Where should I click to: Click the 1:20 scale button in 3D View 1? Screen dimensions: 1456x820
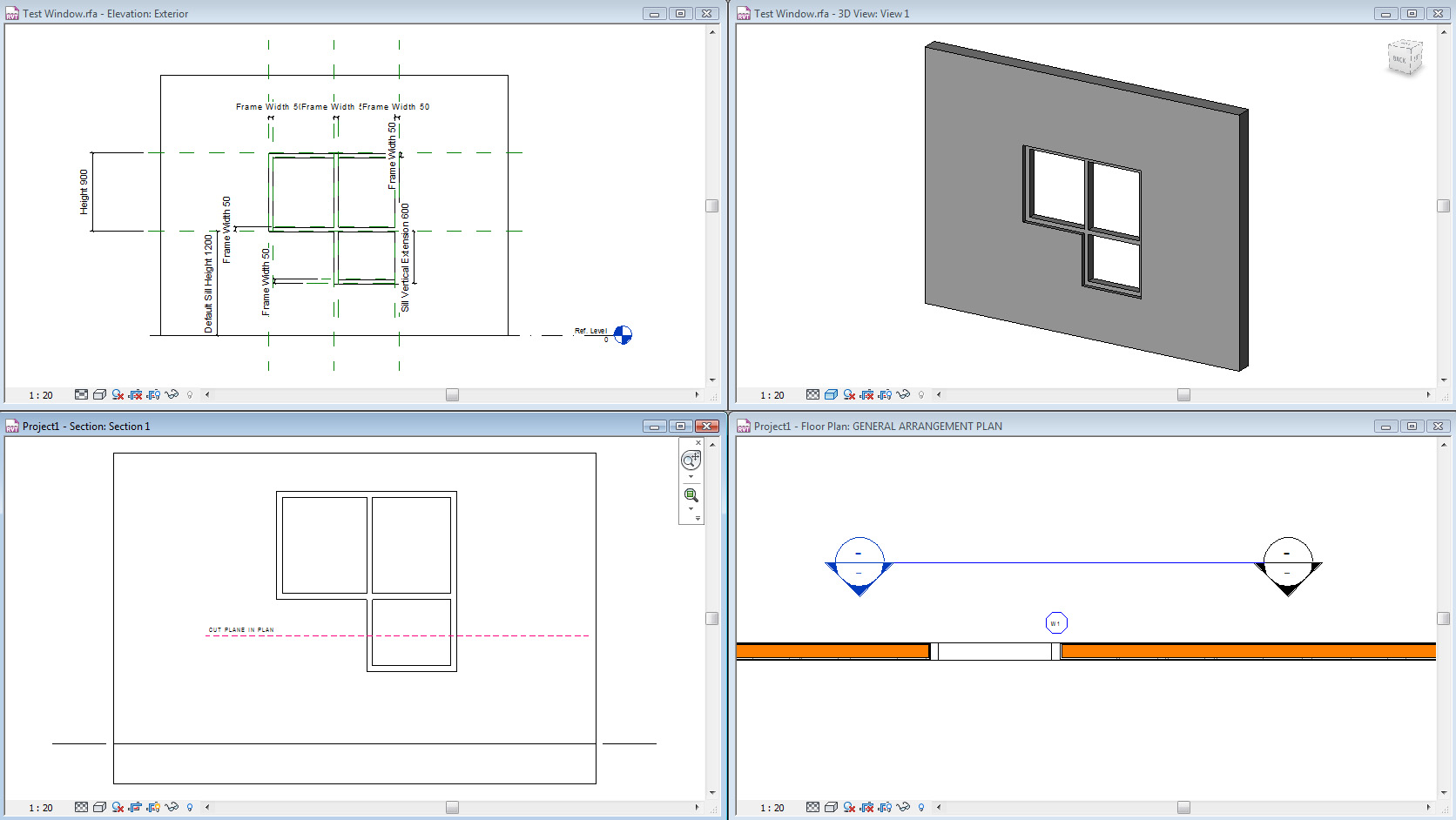(x=772, y=394)
